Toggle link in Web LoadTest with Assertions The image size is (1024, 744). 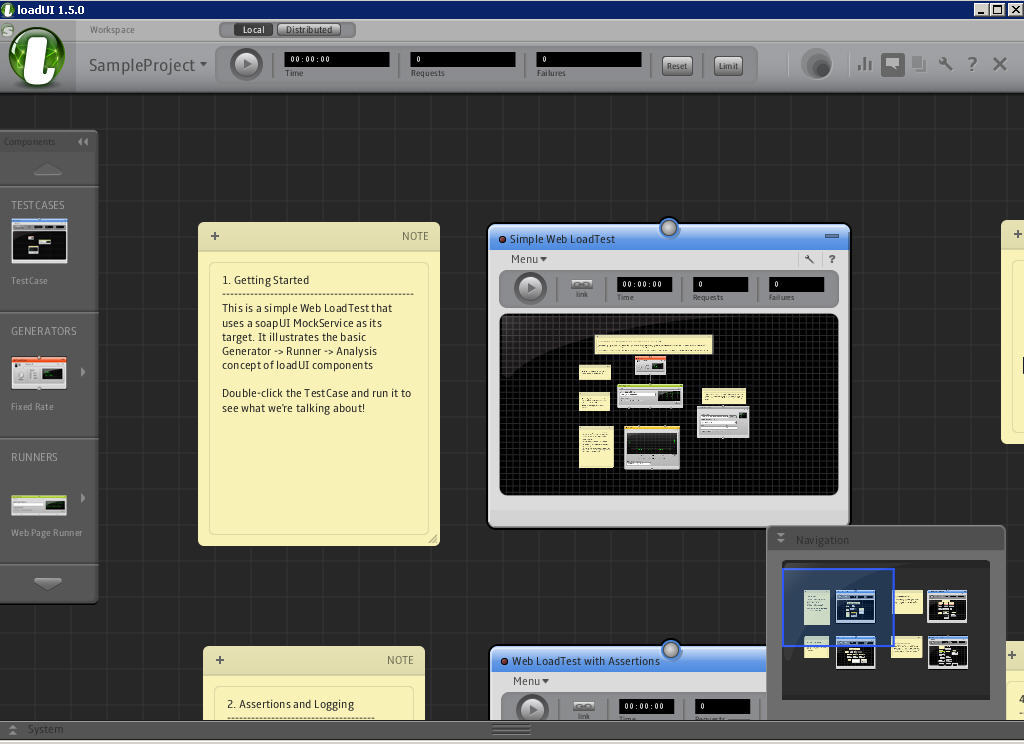click(x=584, y=710)
